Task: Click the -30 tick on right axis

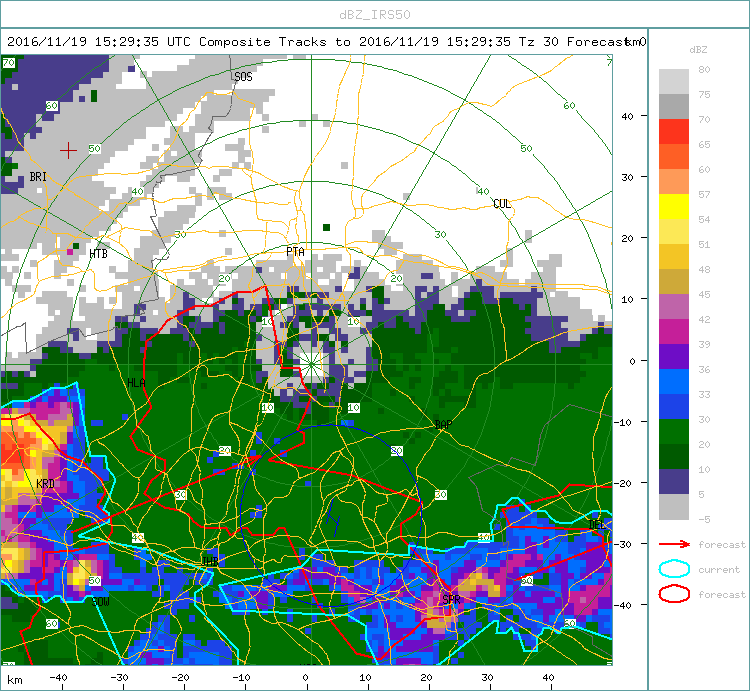Action: click(x=625, y=544)
